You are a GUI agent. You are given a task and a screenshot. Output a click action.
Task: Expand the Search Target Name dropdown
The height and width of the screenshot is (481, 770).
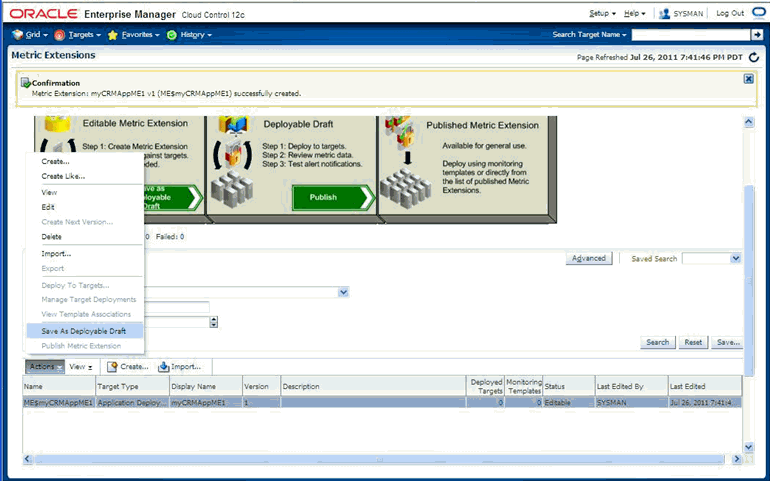point(589,34)
